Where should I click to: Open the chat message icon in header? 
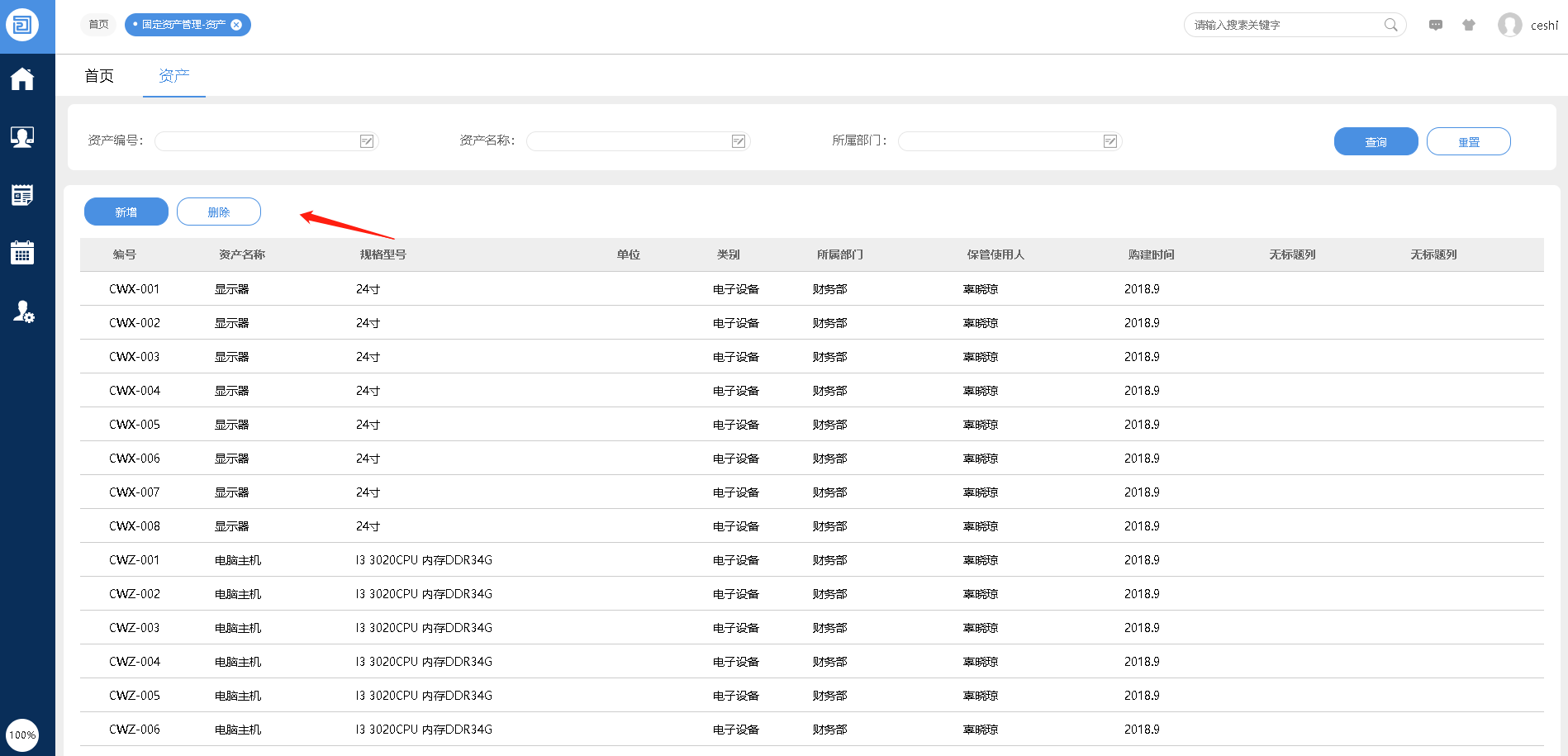click(1436, 25)
